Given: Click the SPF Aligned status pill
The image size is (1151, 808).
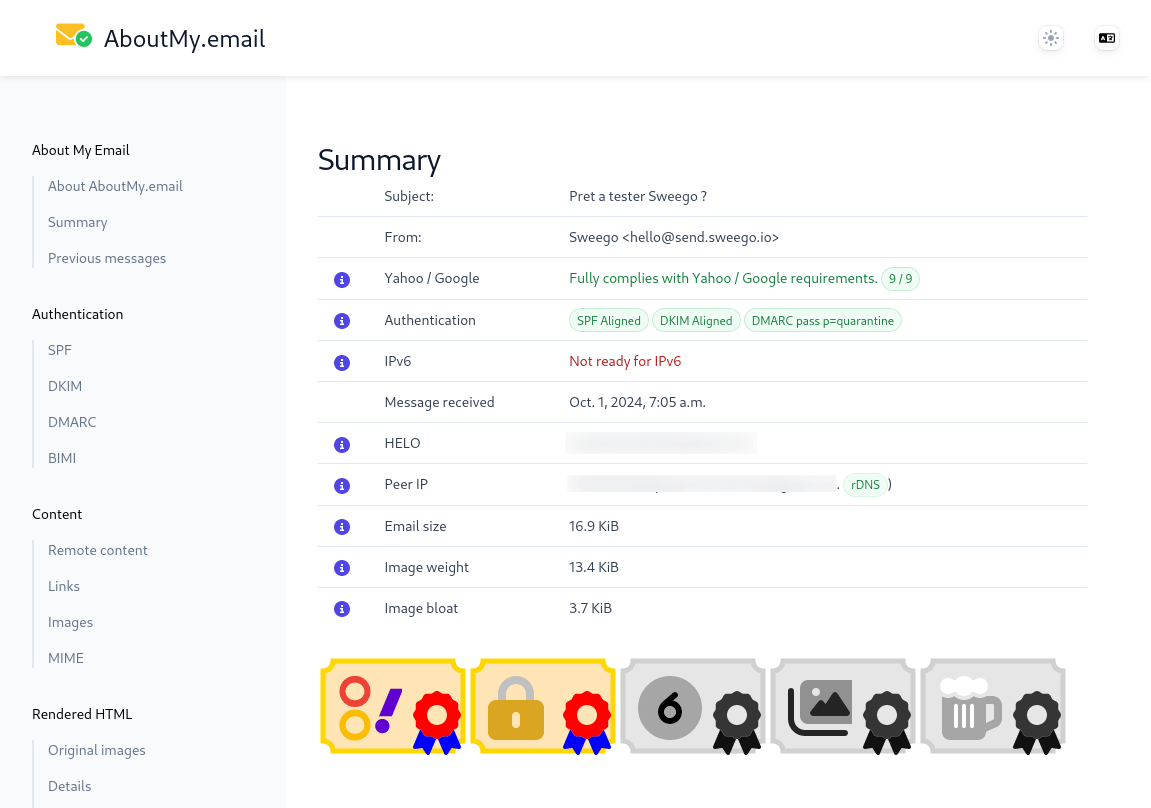Looking at the screenshot, I should pos(608,320).
